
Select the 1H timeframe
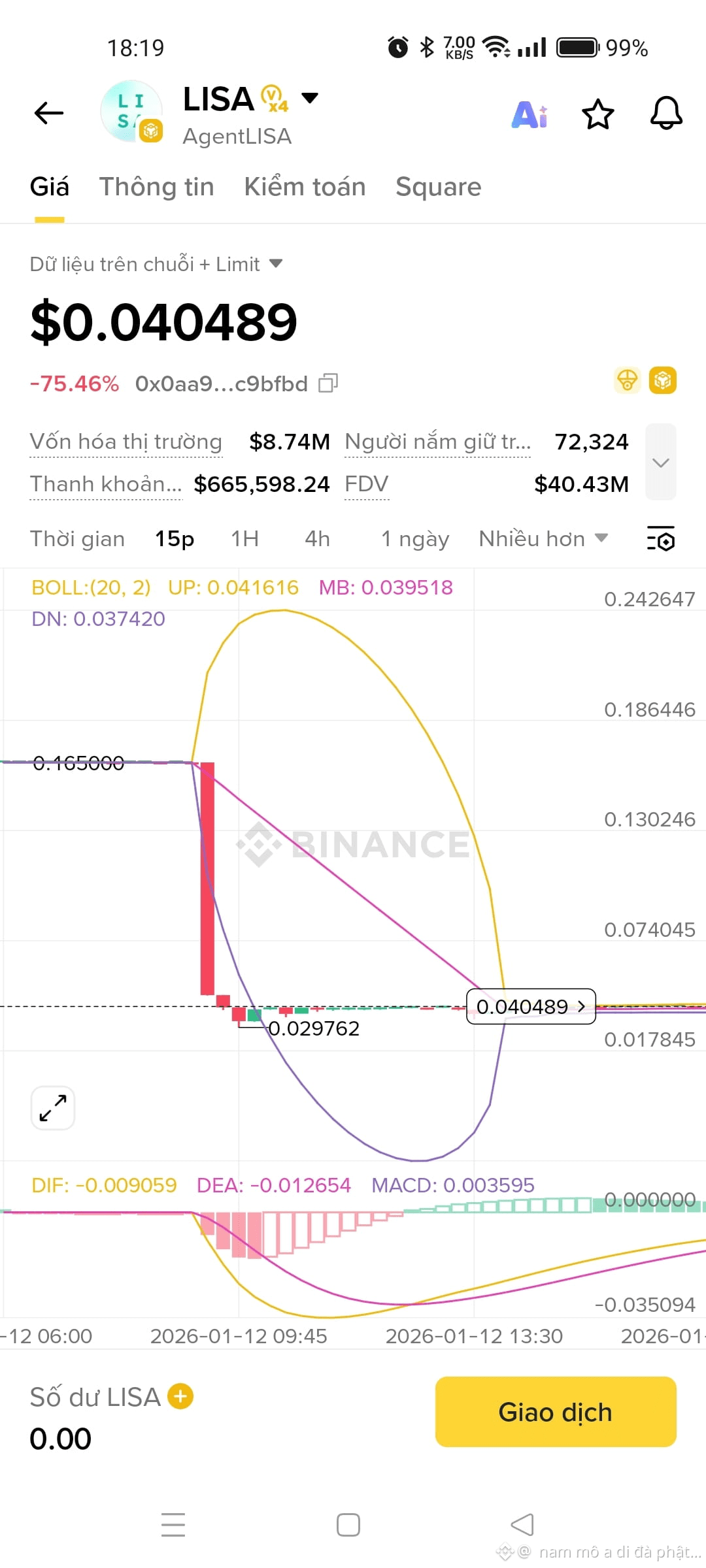click(244, 539)
